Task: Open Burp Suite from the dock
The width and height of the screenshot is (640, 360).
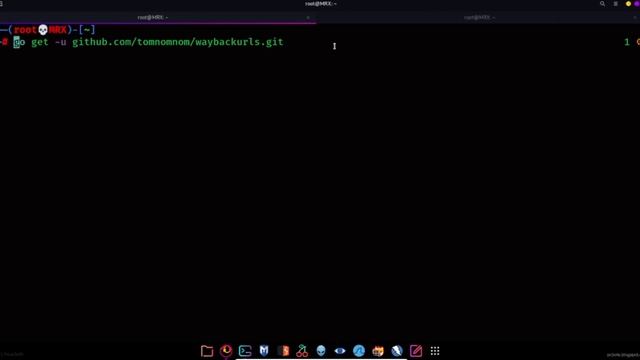Action: 283,351
